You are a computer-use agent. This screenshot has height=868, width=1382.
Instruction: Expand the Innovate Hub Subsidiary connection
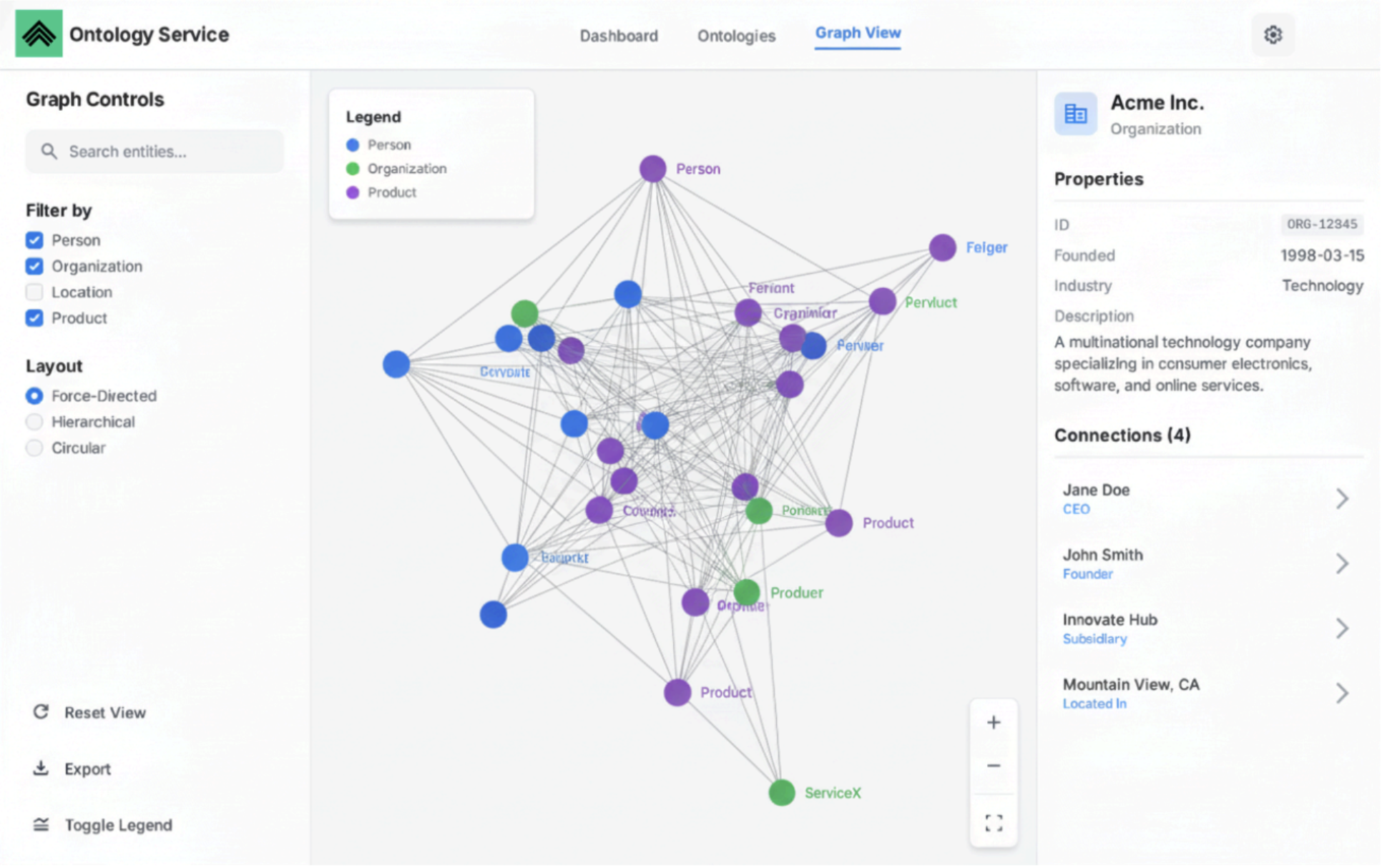click(1343, 628)
